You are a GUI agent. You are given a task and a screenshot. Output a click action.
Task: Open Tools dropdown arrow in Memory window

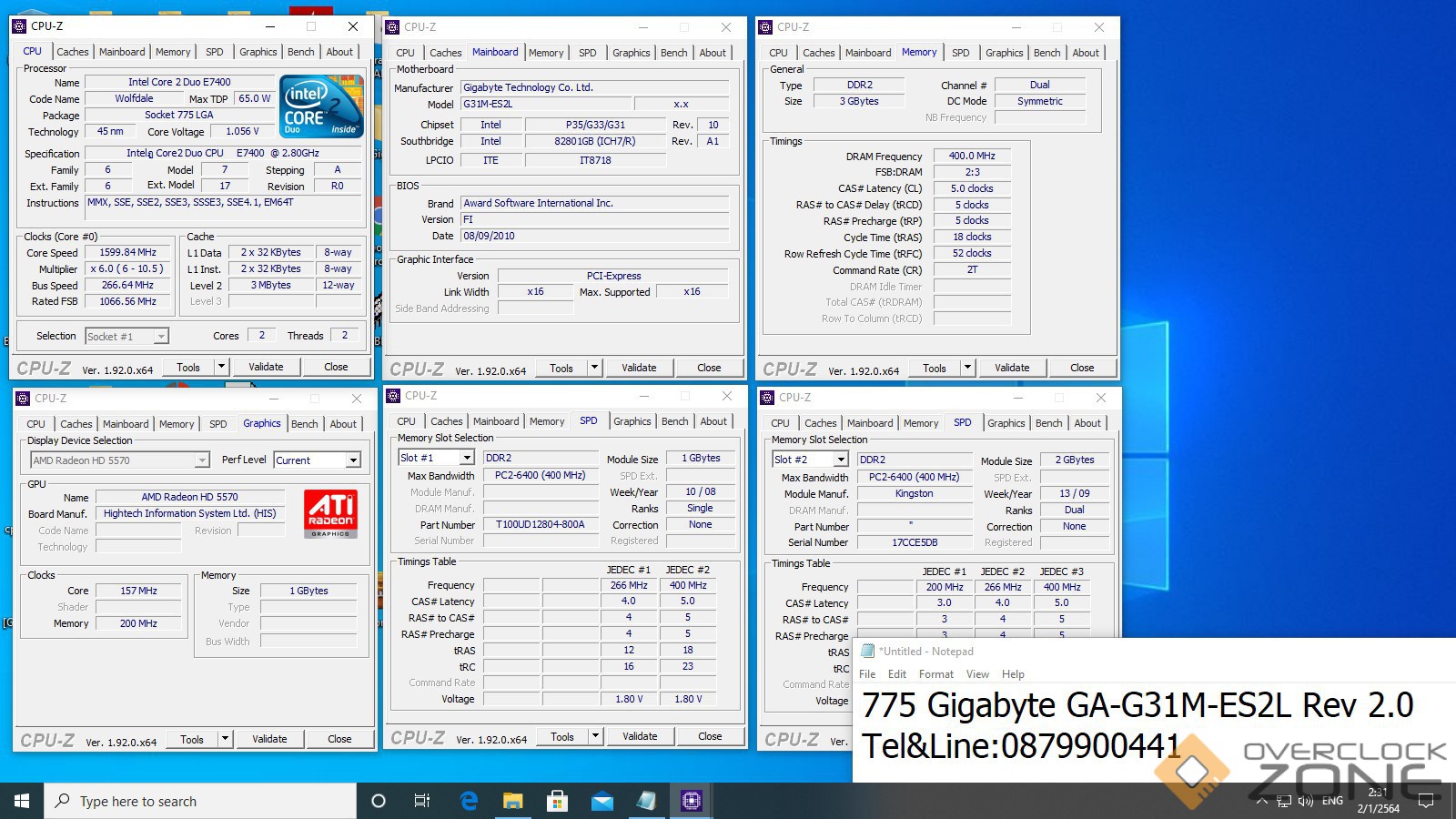(x=967, y=368)
